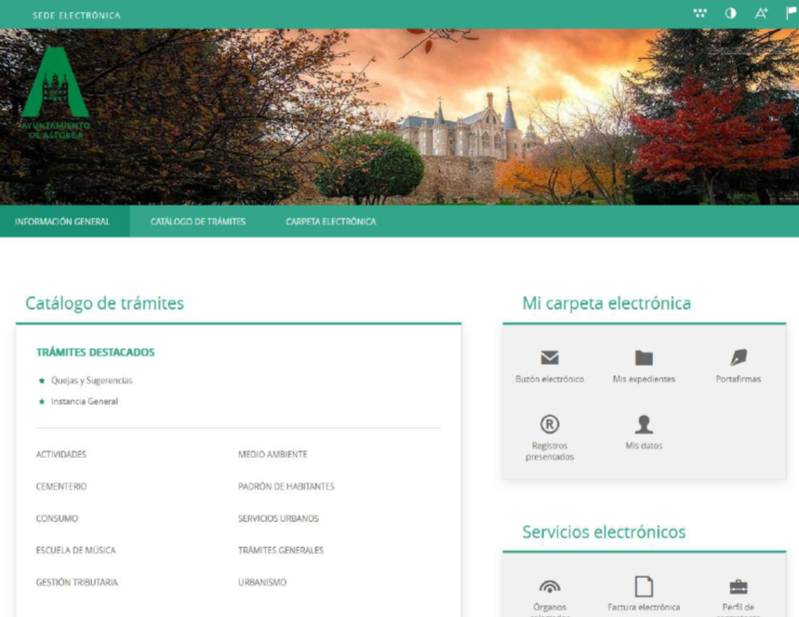Viewport: 799px width, 617px height.
Task: Click the Catálogo de trámites heading
Action: 104,303
